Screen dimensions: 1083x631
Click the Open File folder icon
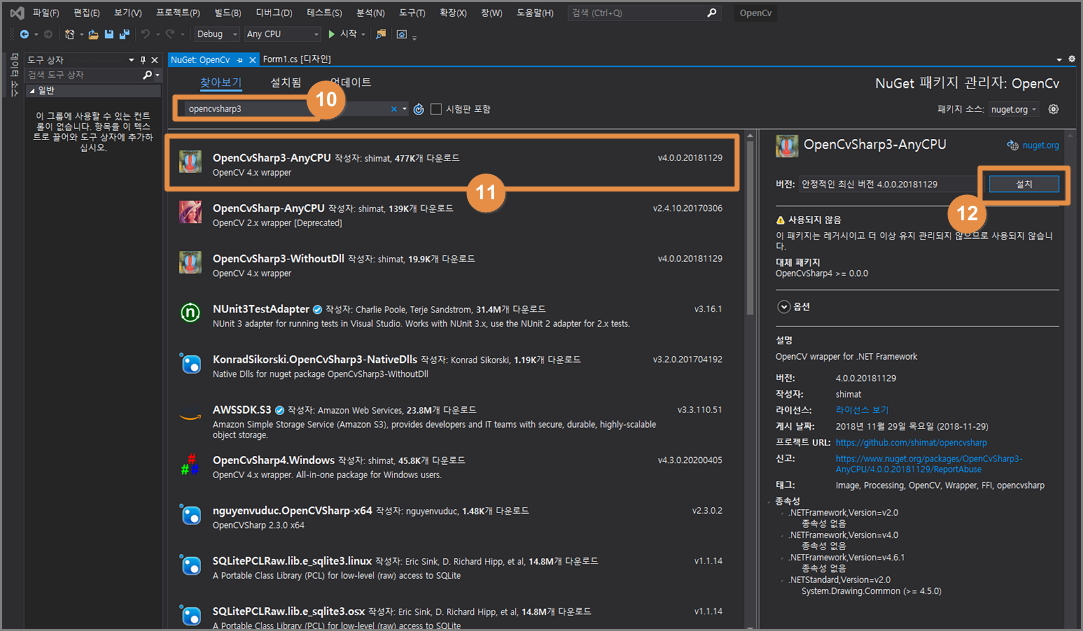tap(93, 34)
